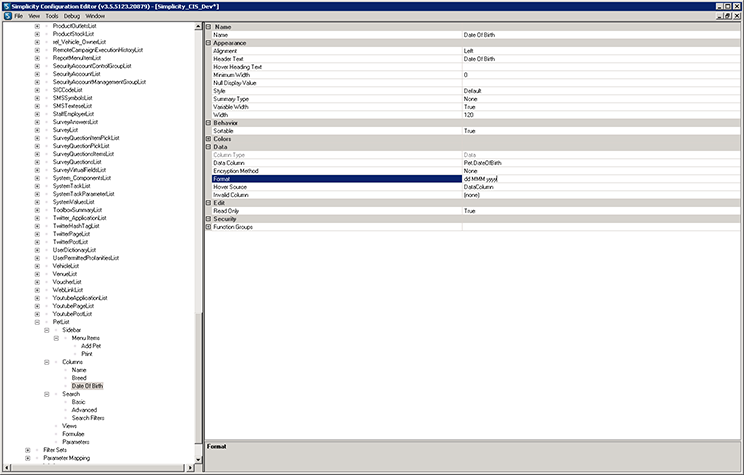
Task: Click the Hover Source value DataColumn
Action: coord(601,187)
